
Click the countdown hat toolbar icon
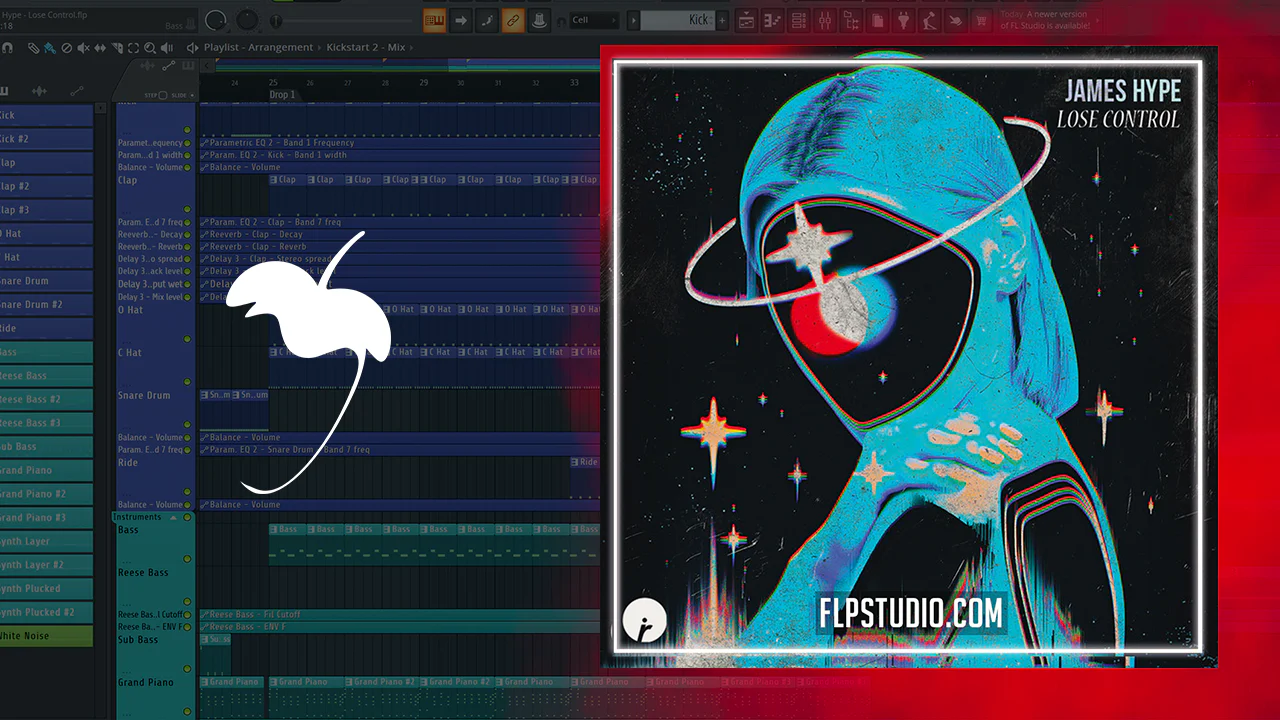click(538, 20)
